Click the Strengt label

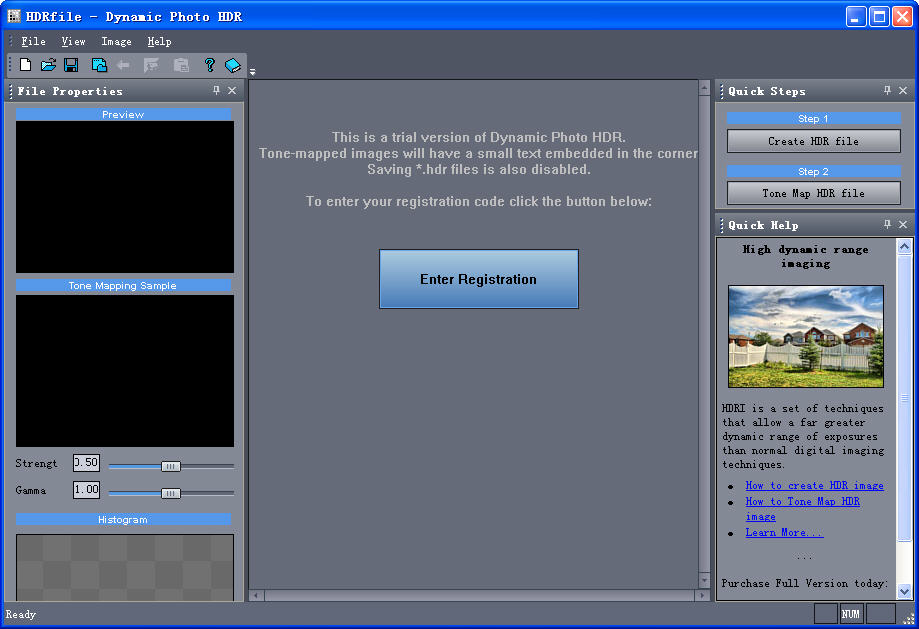[36, 463]
